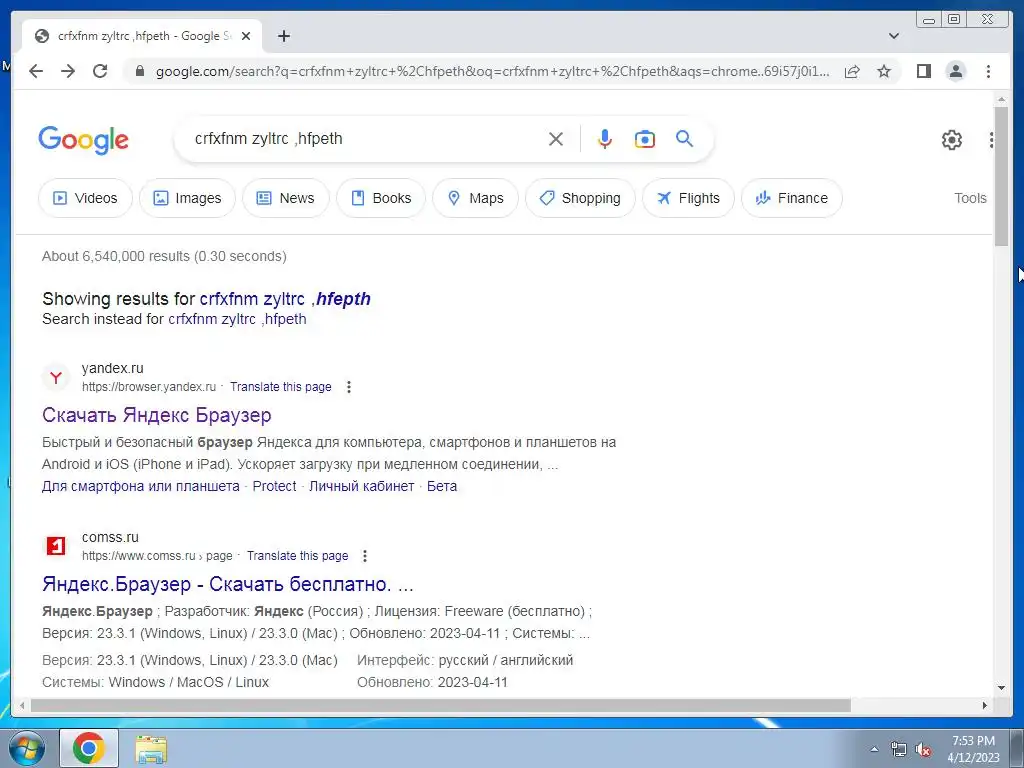Click the scroll up arrow

1001,99
